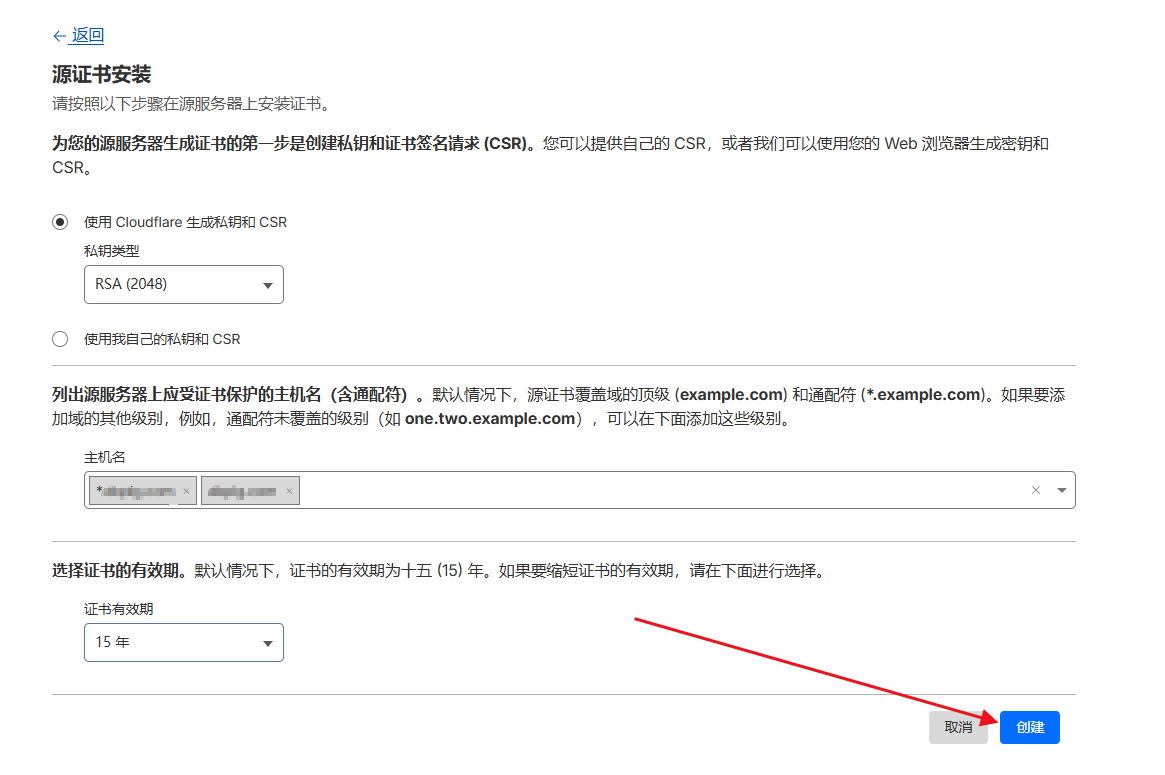Click the 使用 Cloudflare 生成私钥和 CSR option label
Image resolution: width=1165 pixels, height=775 pixels.
coord(185,222)
